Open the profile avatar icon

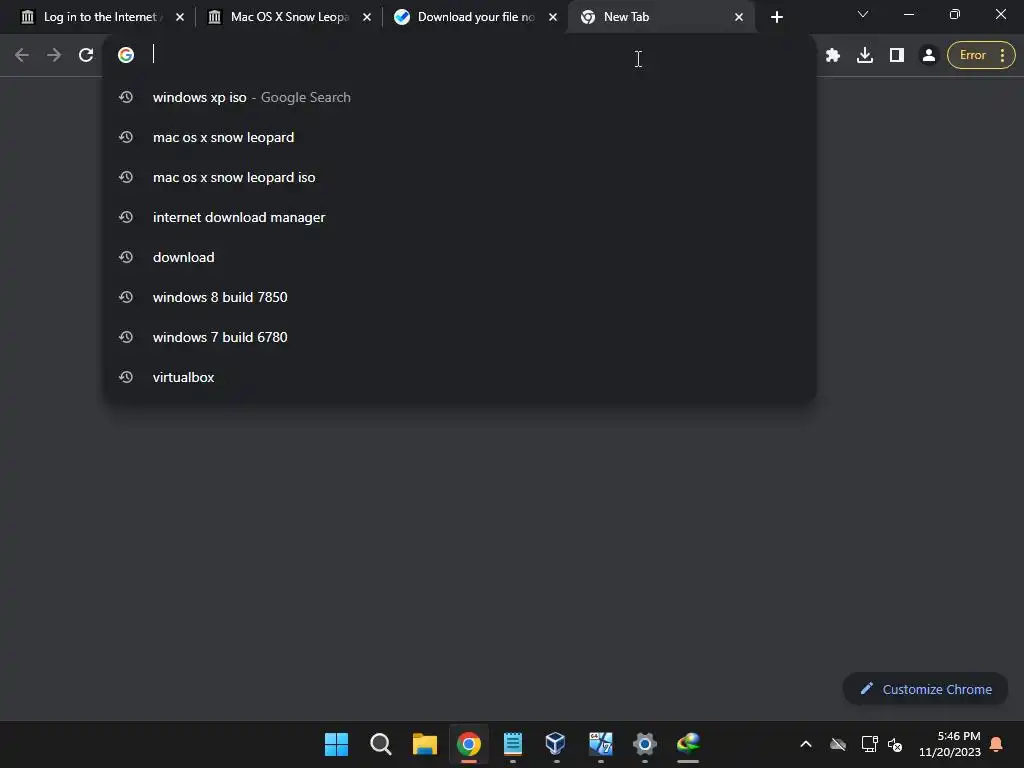(x=929, y=55)
